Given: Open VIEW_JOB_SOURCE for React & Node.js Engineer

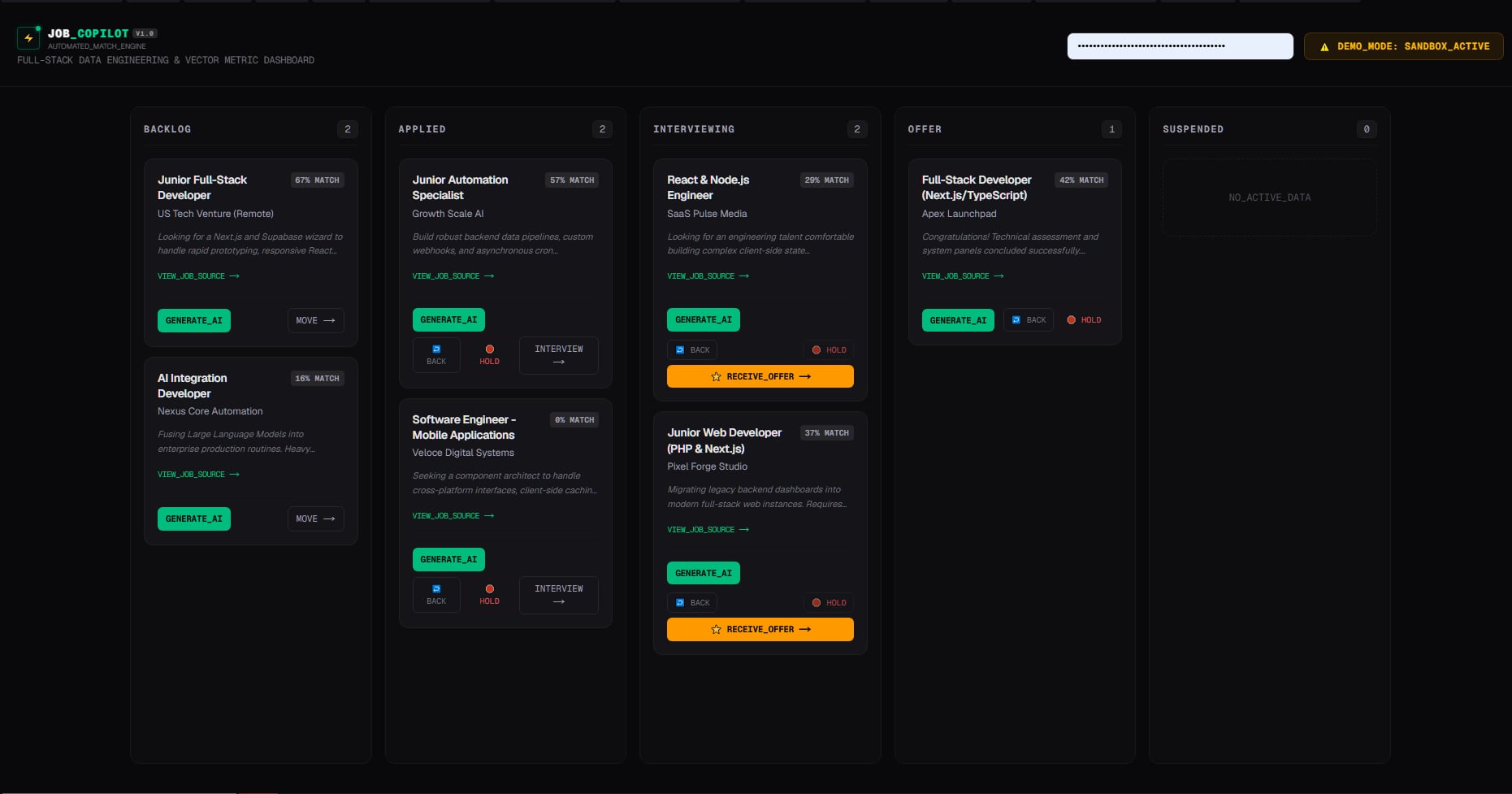Looking at the screenshot, I should (708, 276).
